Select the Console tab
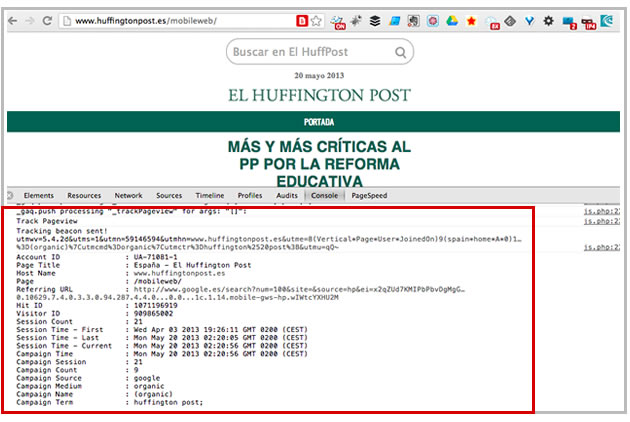 324,196
